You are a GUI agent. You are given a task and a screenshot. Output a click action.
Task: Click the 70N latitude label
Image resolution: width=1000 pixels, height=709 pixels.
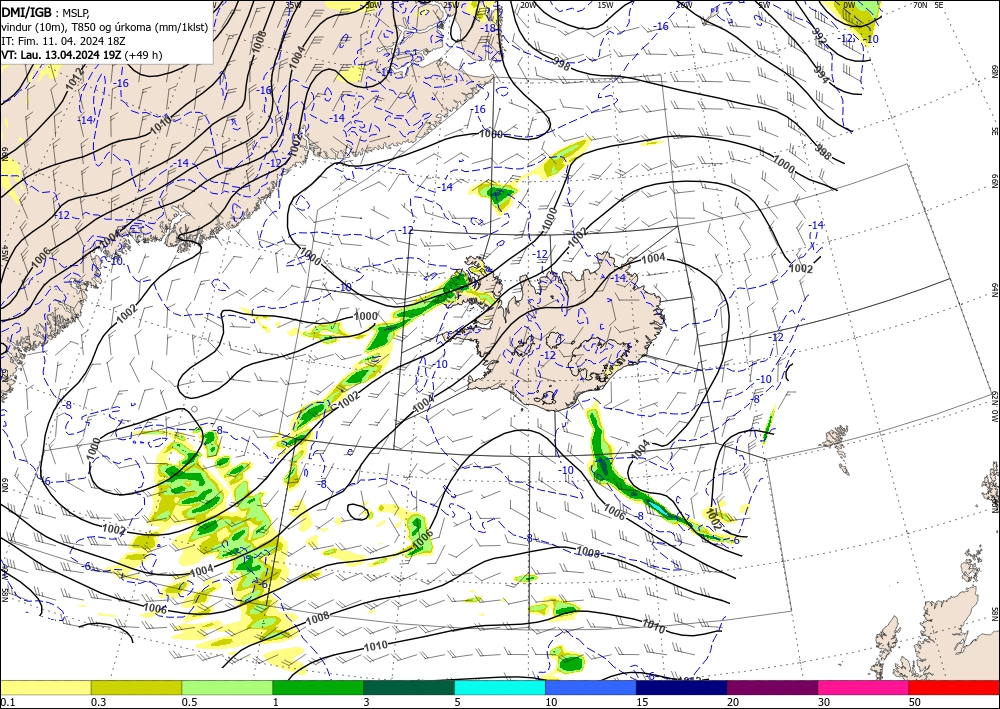tap(920, 4)
